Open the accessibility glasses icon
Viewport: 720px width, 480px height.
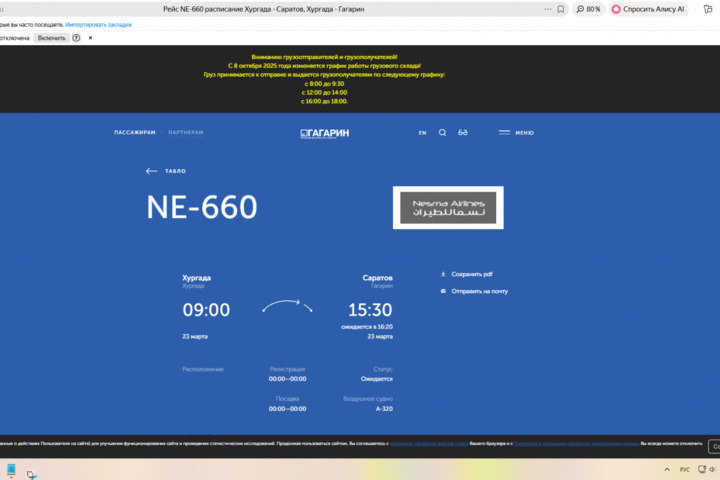coord(463,132)
